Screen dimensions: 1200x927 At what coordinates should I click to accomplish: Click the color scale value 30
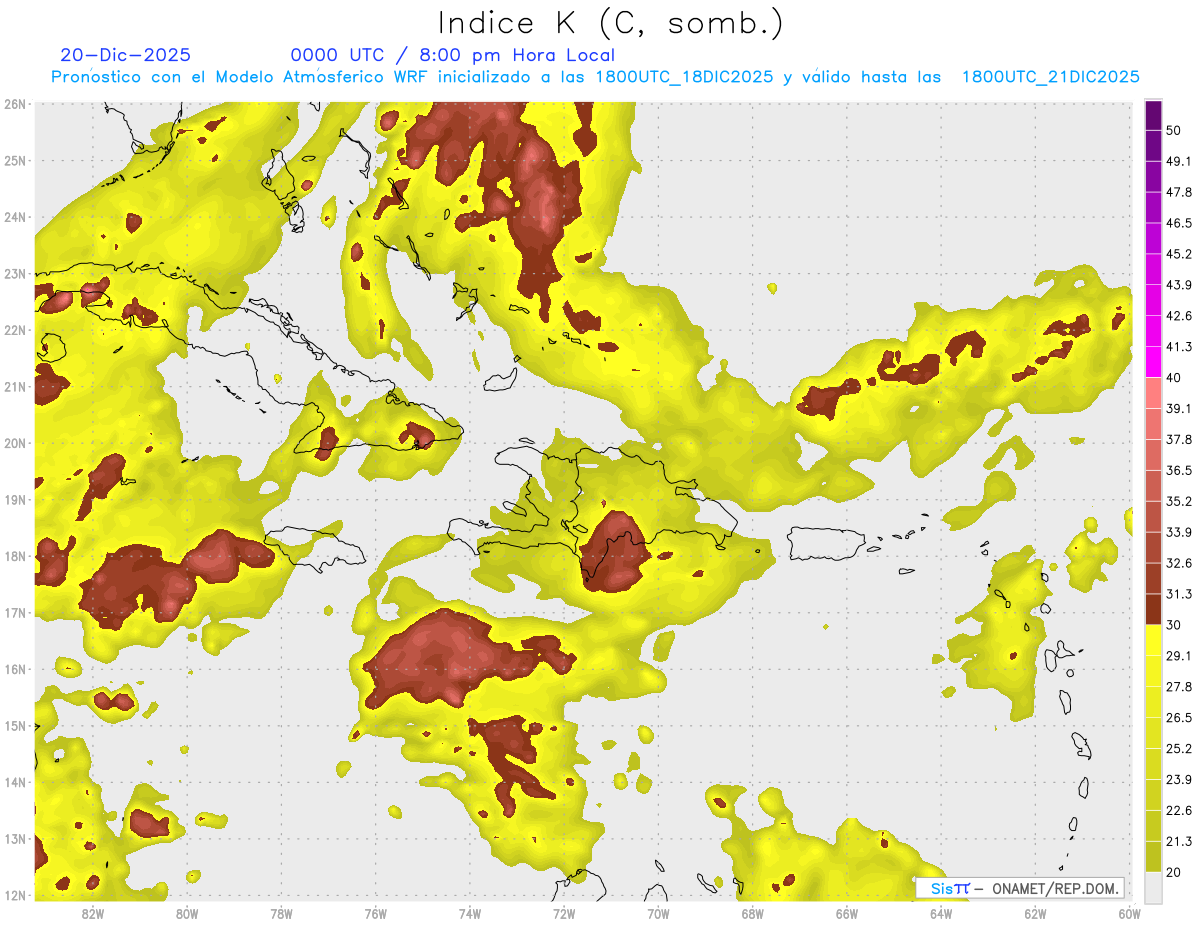pos(1172,625)
